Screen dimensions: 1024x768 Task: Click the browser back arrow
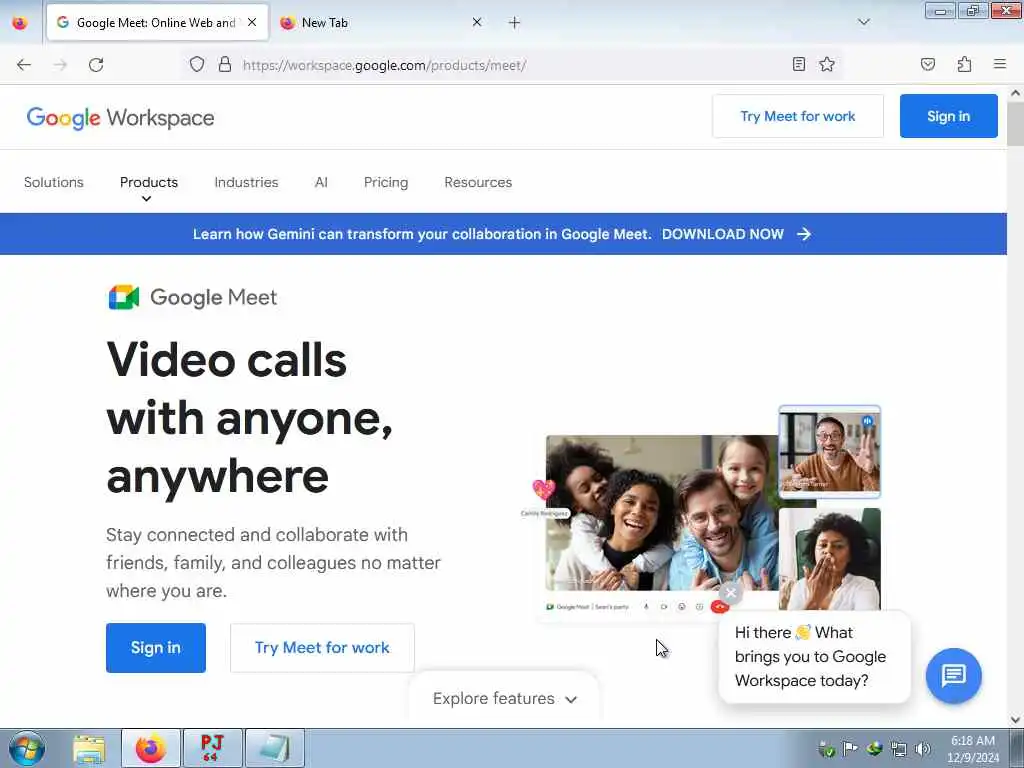[x=24, y=65]
